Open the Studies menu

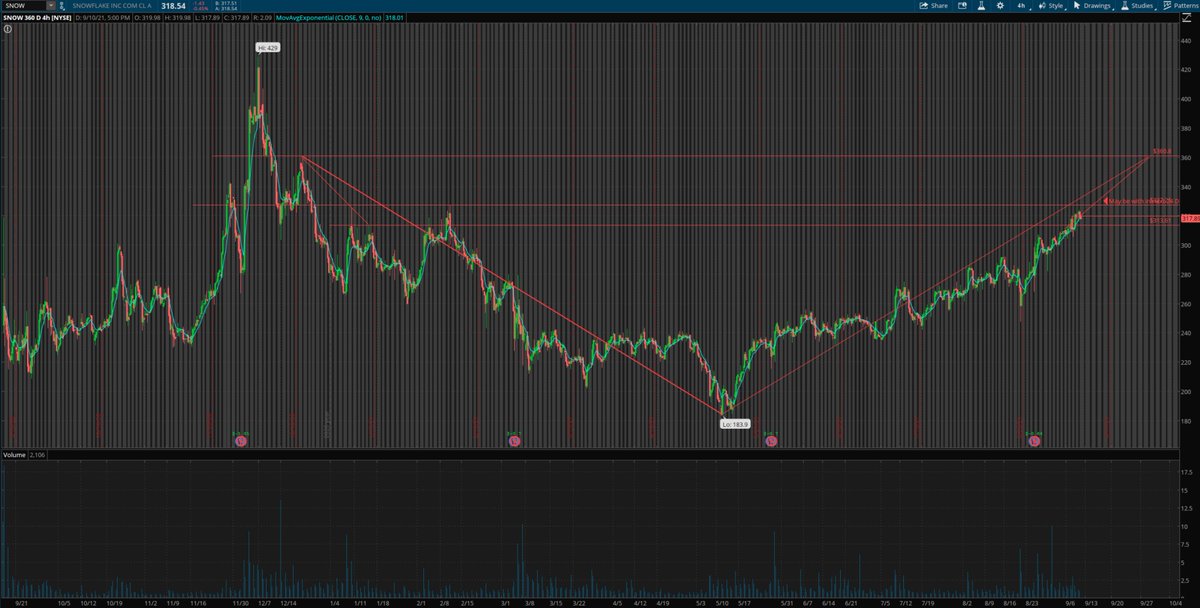pos(1138,6)
